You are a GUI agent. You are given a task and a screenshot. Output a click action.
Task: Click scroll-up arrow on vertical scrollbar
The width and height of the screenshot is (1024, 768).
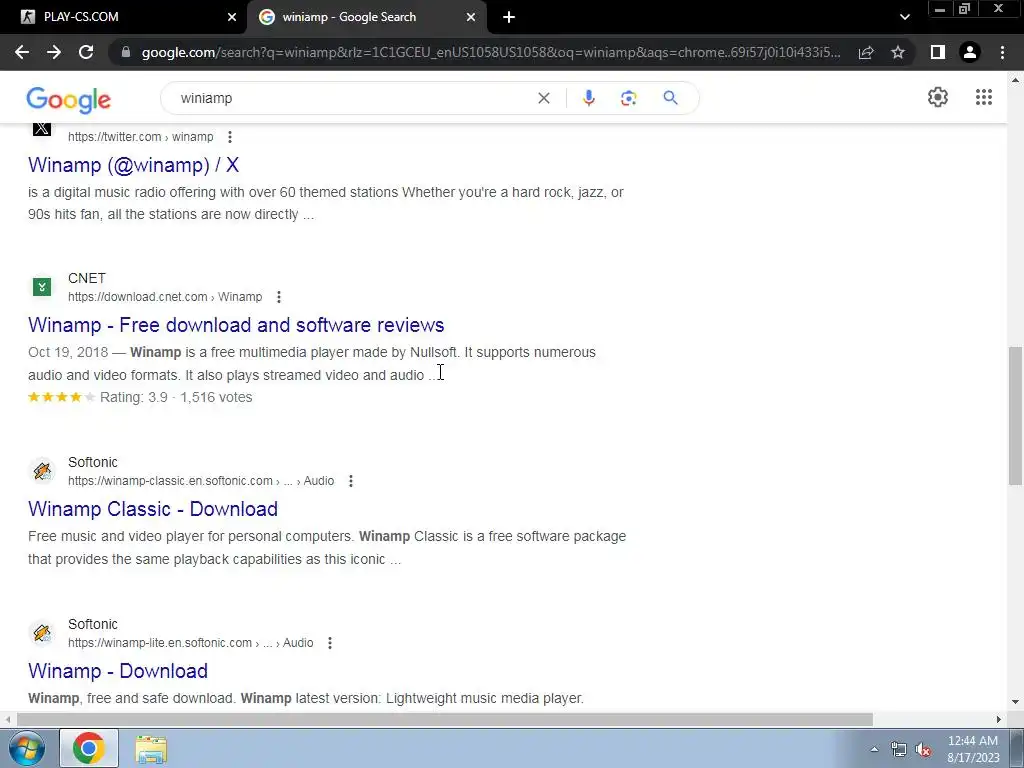coord(1014,80)
